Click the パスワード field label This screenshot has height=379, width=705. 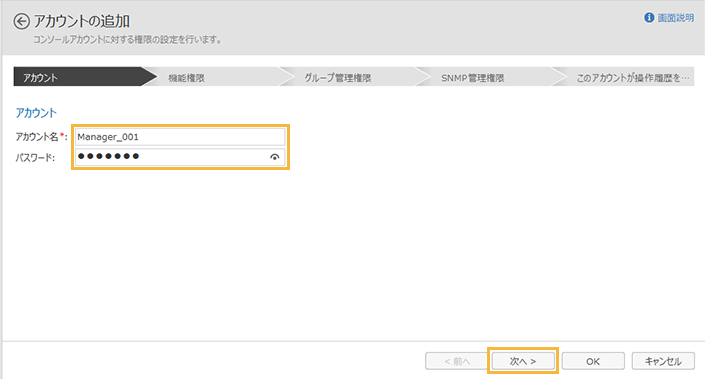tap(35, 158)
